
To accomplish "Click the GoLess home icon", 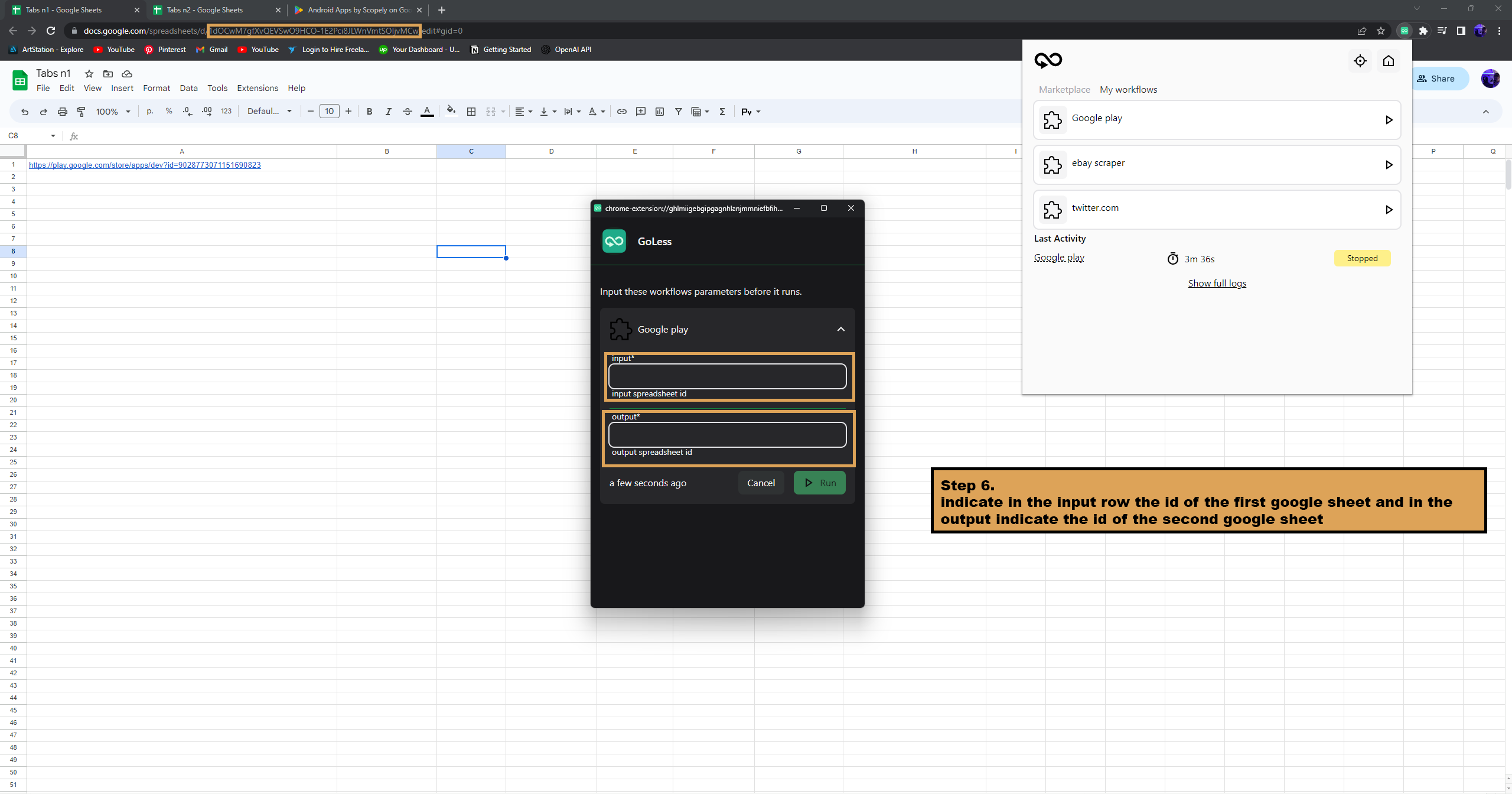I will [1389, 61].
